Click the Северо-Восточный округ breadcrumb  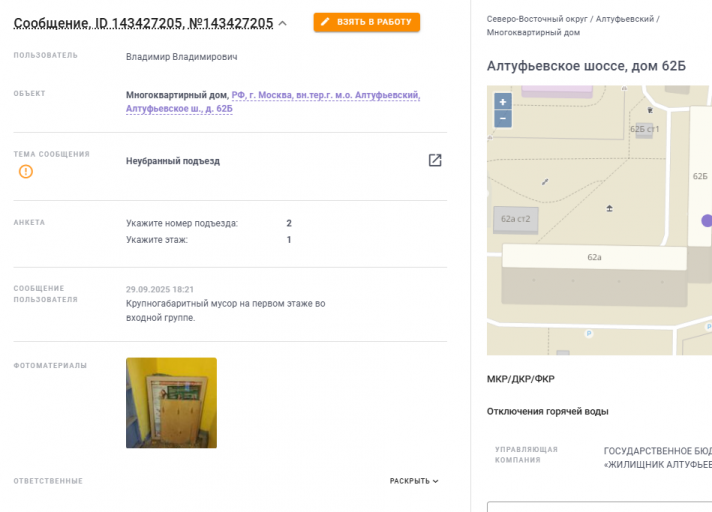click(537, 19)
